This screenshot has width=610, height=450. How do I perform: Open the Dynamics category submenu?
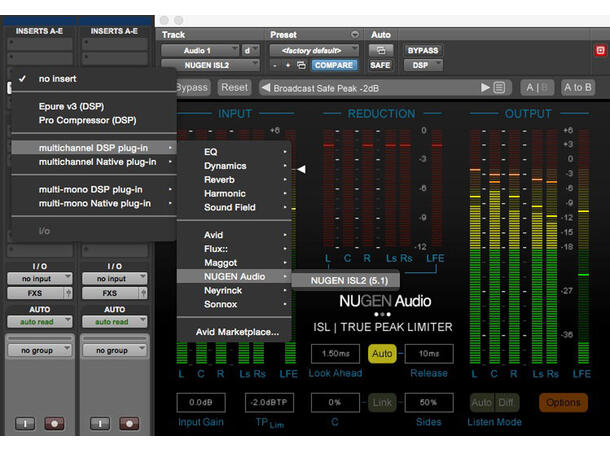[x=234, y=166]
